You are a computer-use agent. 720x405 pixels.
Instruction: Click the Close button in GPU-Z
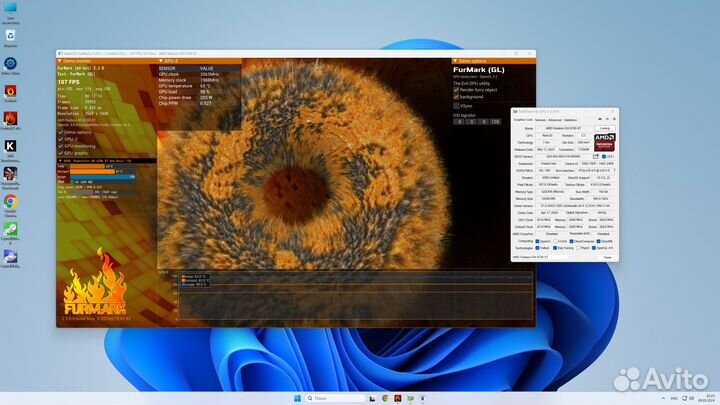pyautogui.click(x=607, y=257)
